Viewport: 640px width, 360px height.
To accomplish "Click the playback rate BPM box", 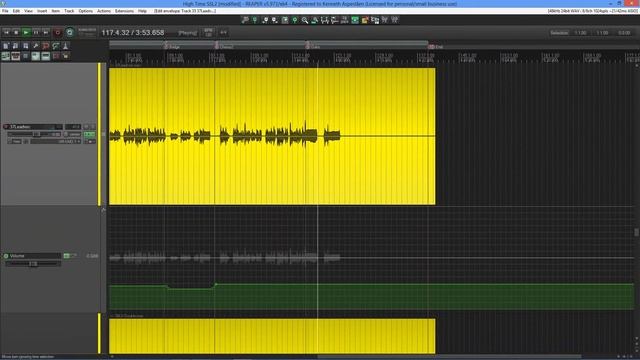I will (x=208, y=32).
